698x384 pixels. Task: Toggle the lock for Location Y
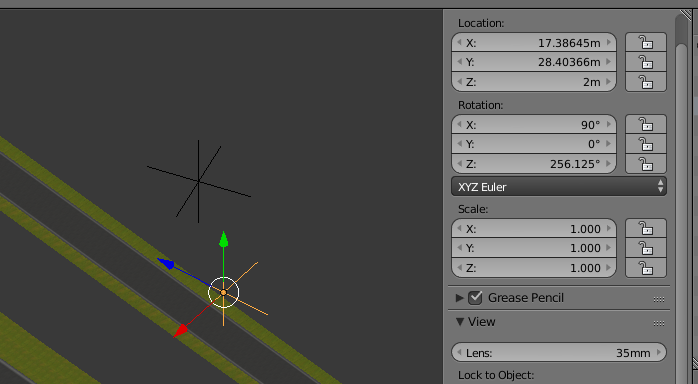[645, 62]
